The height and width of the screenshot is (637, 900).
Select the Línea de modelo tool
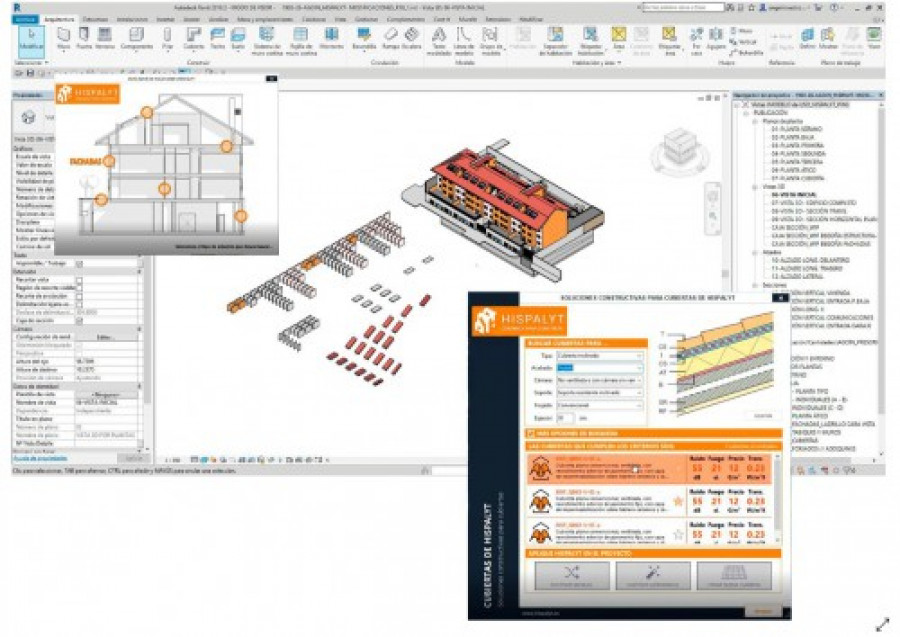pyautogui.click(x=464, y=41)
